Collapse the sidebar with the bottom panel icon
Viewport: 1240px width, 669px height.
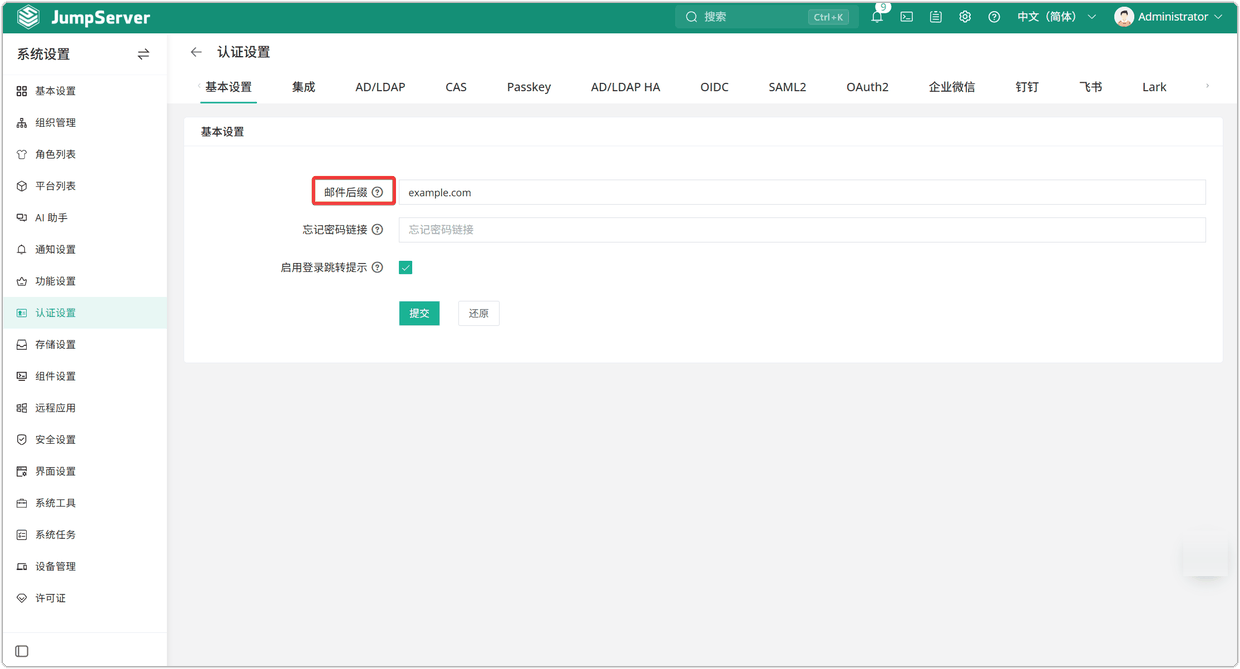click(22, 651)
